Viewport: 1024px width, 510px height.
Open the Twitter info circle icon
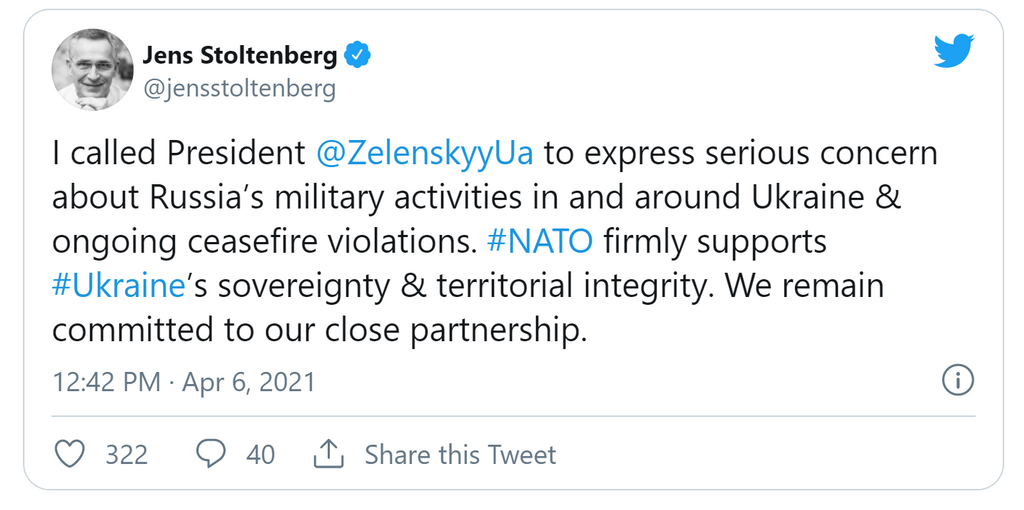click(x=958, y=381)
